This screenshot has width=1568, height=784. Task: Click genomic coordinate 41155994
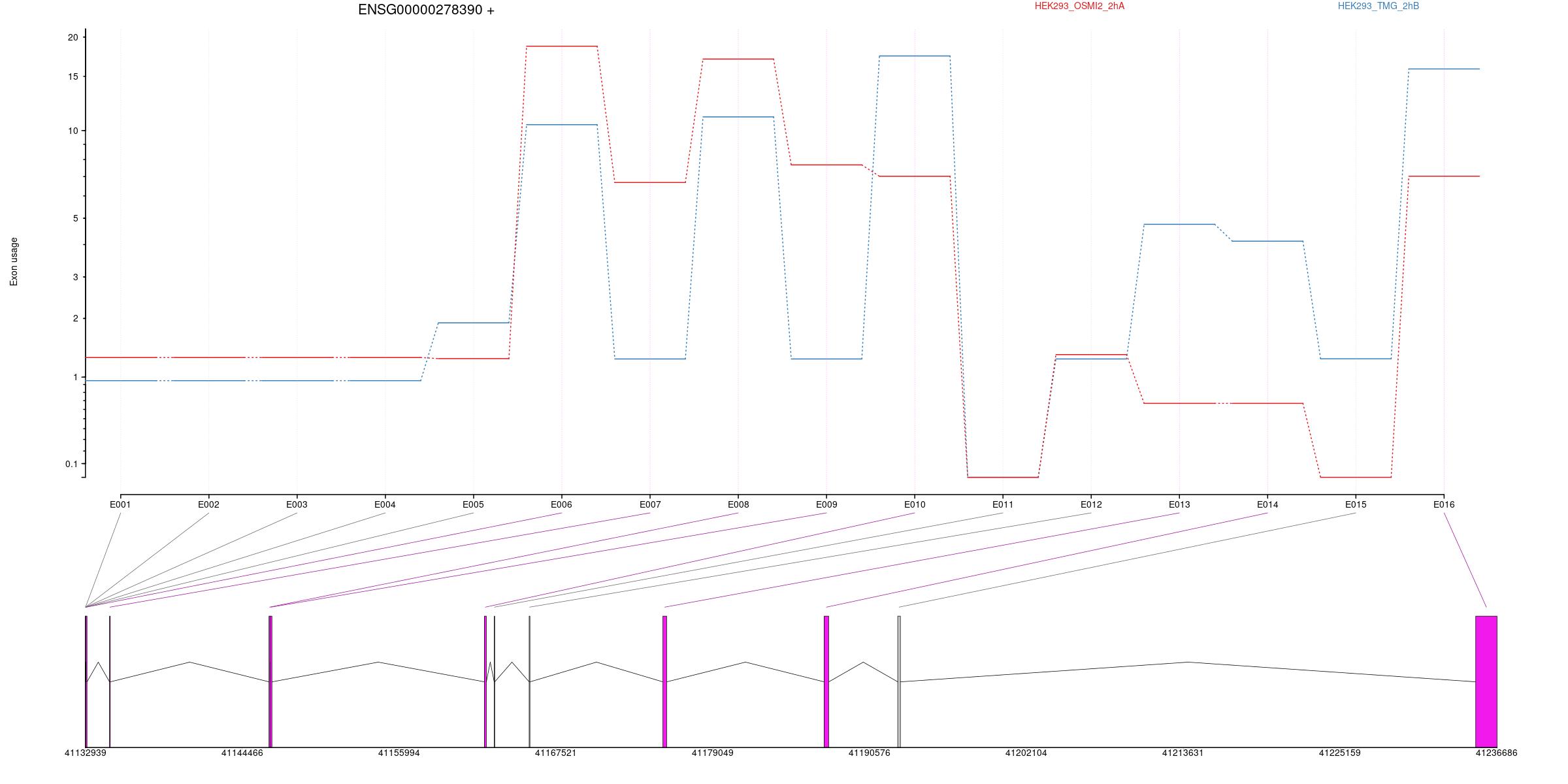[399, 753]
